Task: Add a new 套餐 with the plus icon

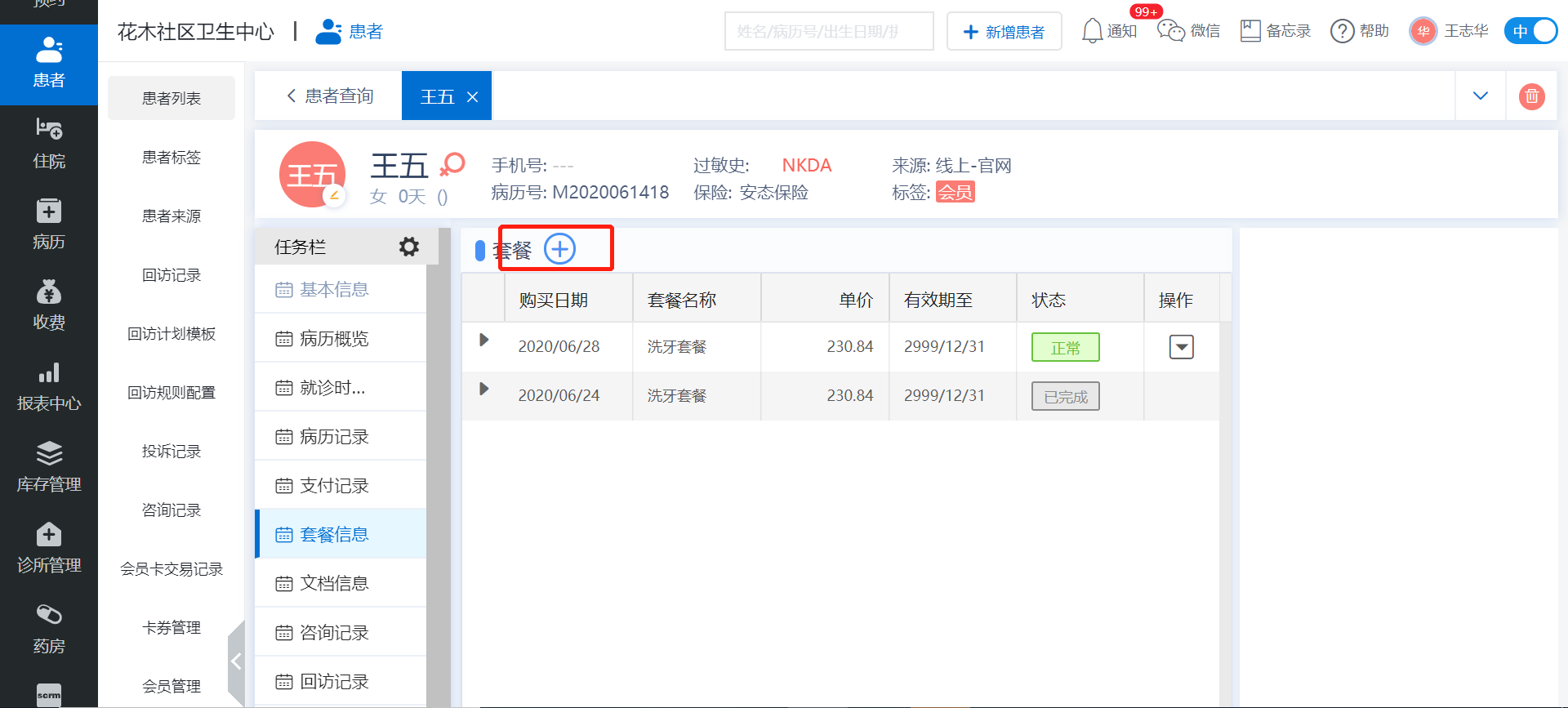Action: [x=560, y=249]
